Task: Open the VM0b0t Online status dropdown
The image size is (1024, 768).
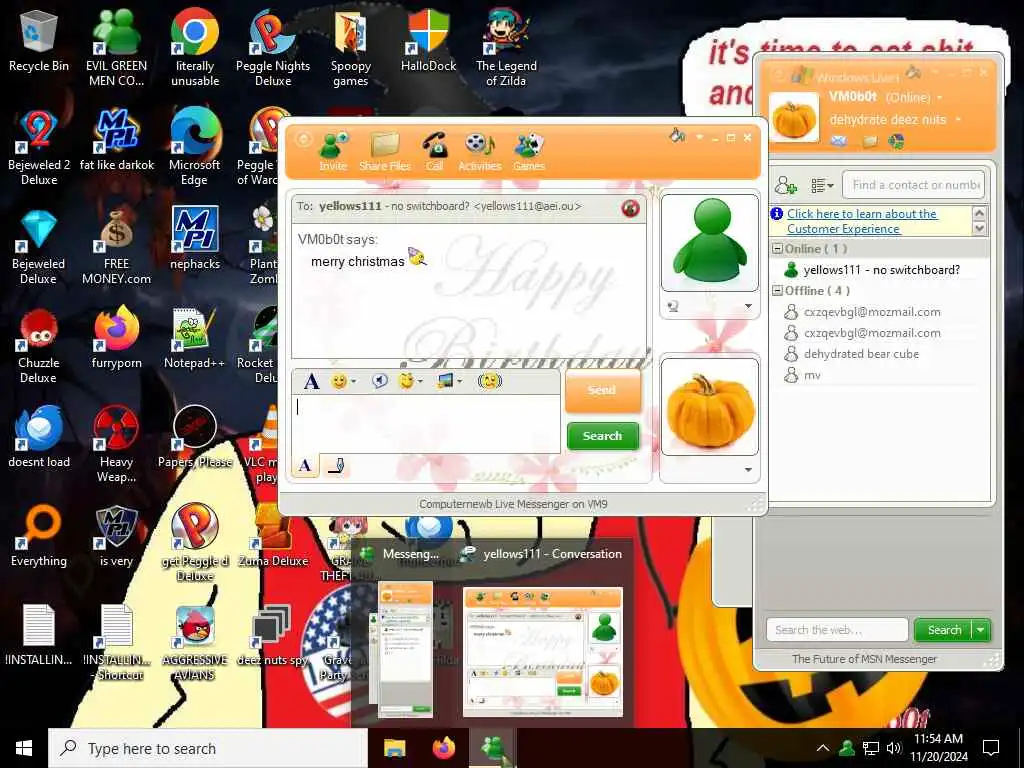Action: 940,98
